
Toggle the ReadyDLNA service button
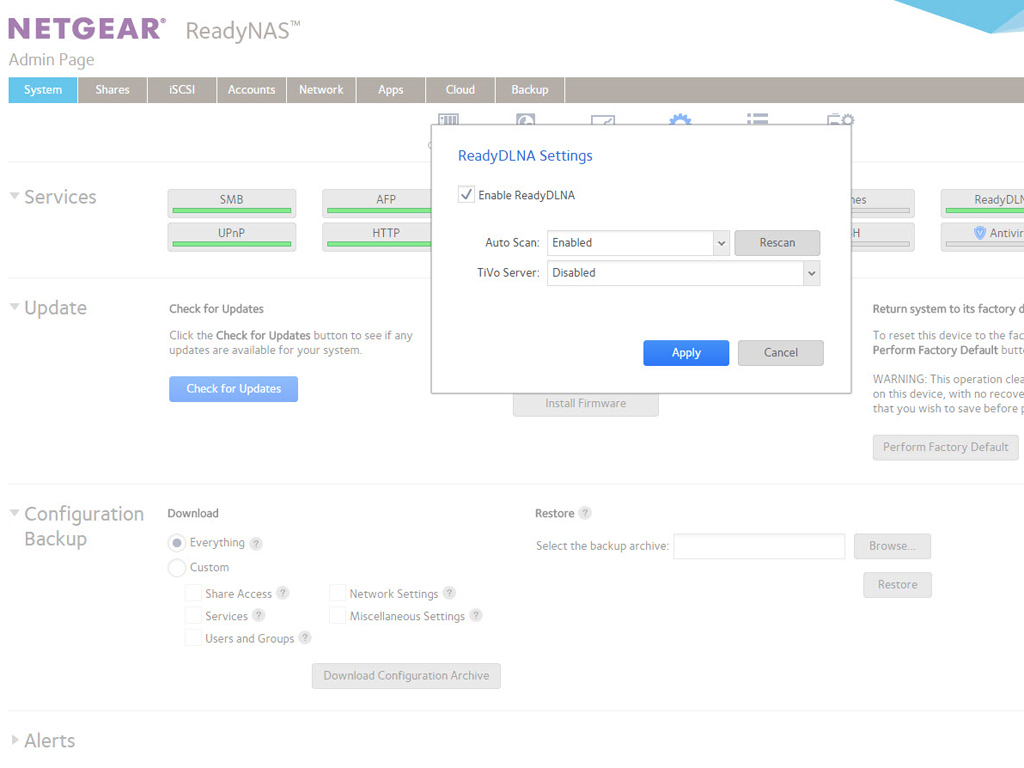982,203
